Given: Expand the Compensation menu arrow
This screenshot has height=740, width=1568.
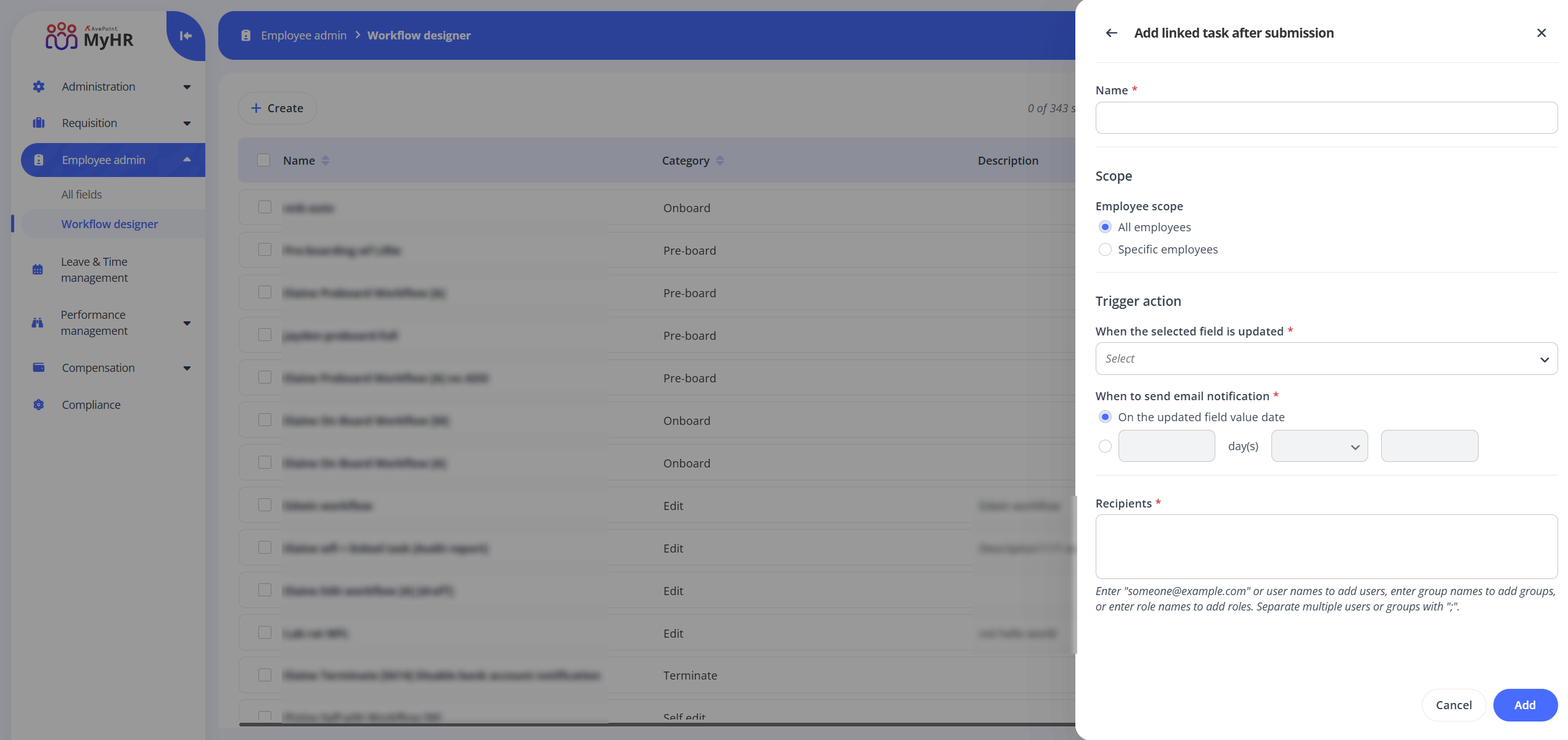Looking at the screenshot, I should tap(187, 368).
